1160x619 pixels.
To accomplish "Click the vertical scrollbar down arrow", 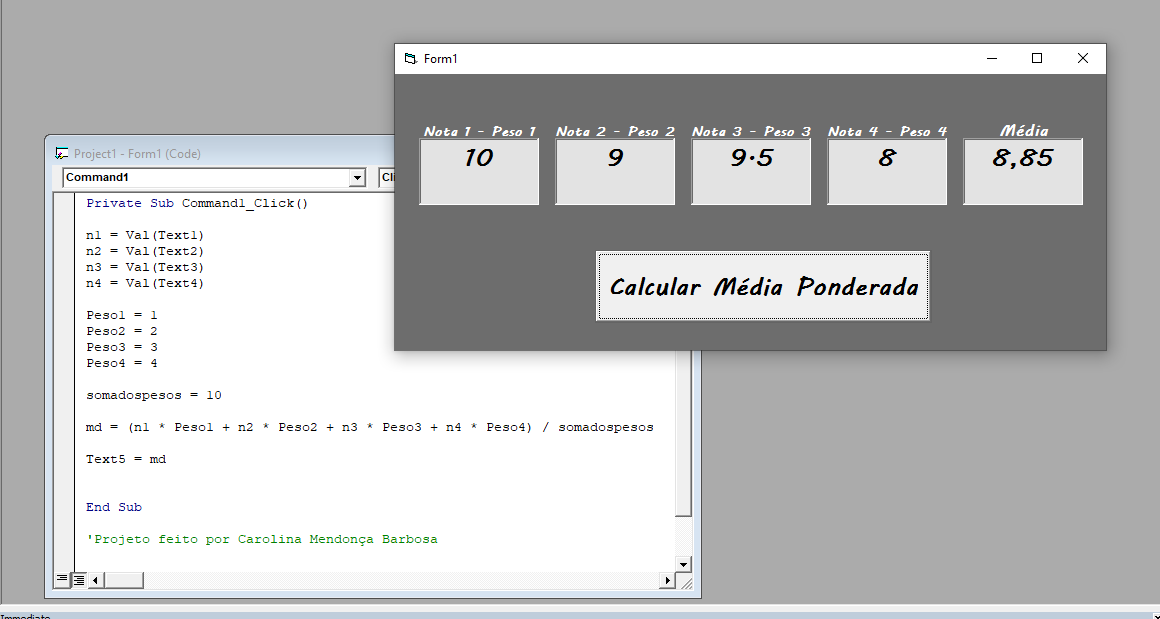I will click(683, 563).
